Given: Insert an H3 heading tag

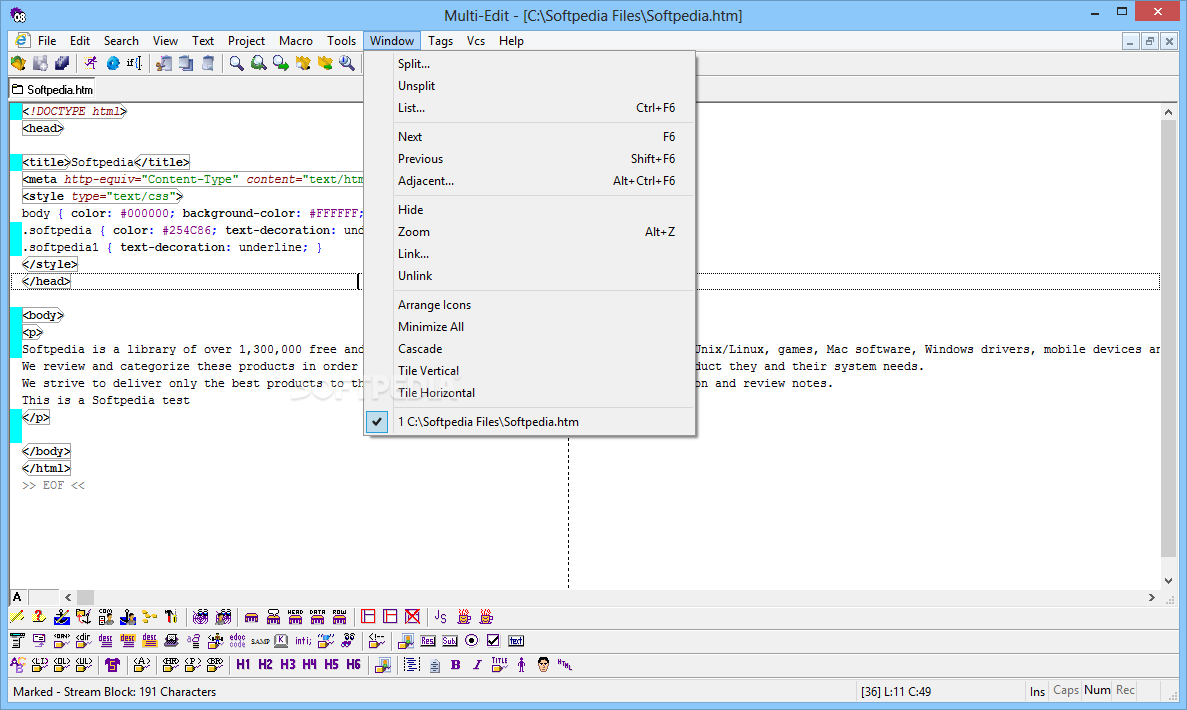Looking at the screenshot, I should (288, 665).
